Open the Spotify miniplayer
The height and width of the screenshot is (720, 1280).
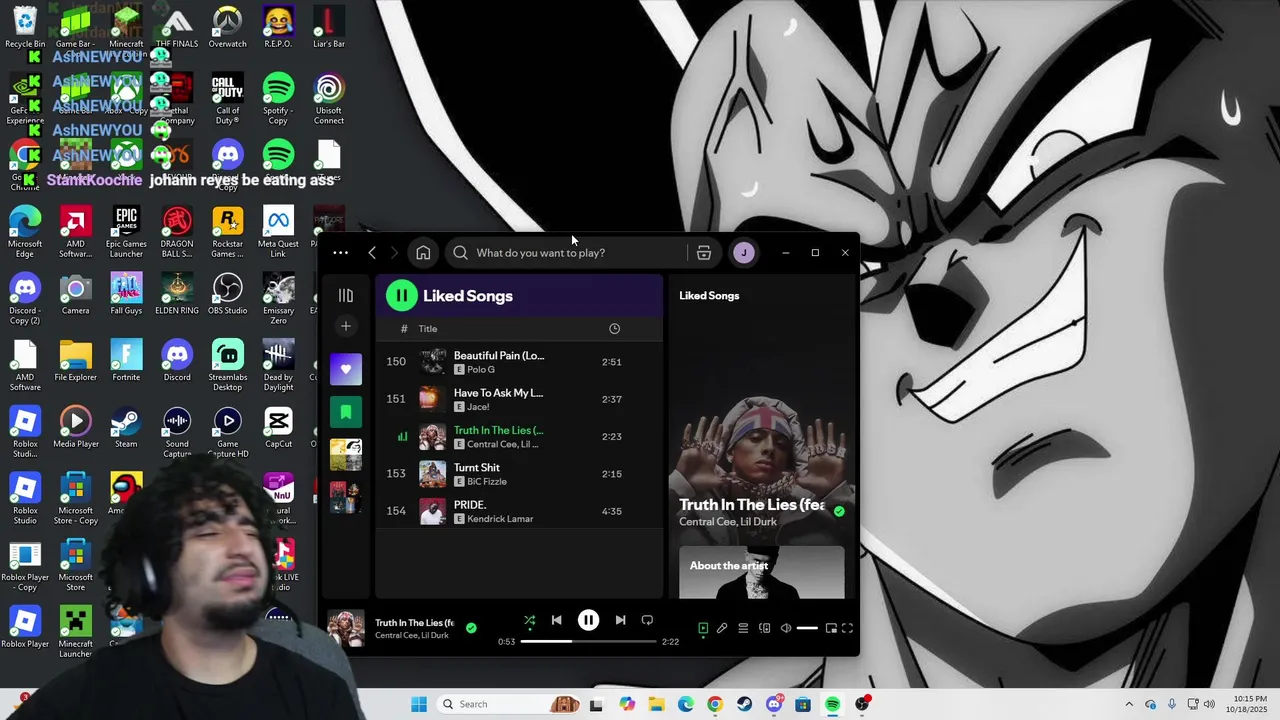[x=831, y=629]
